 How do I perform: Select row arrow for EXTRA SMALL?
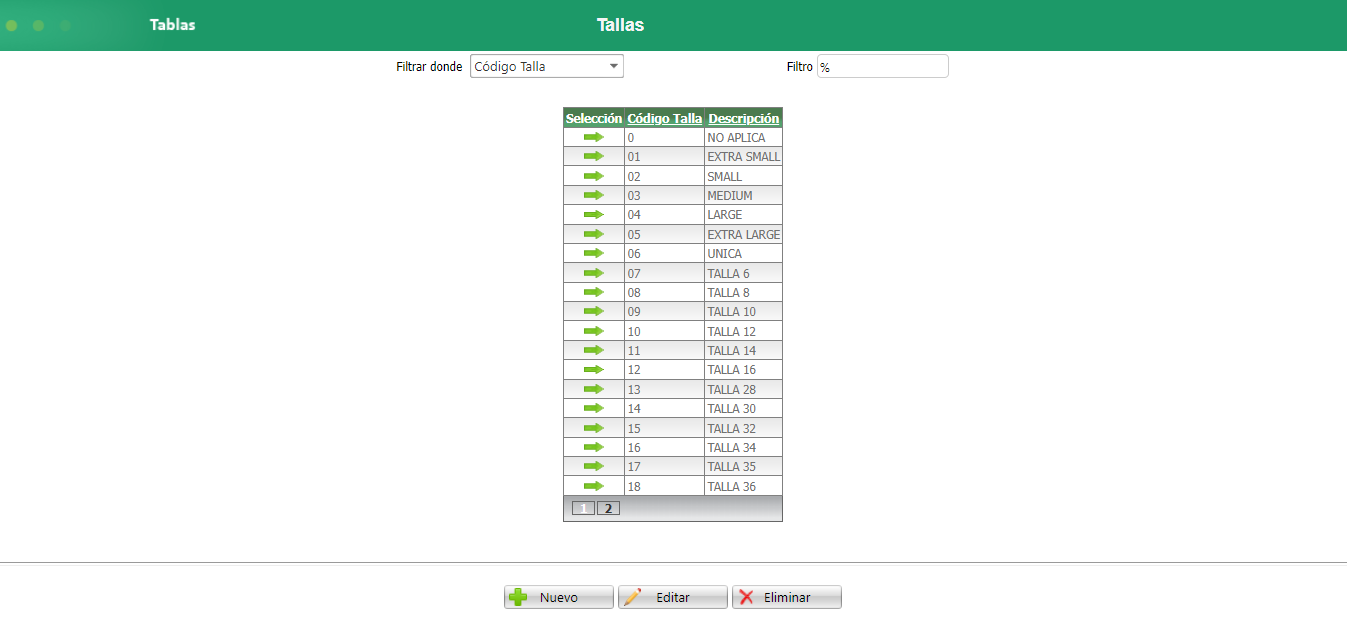594,156
